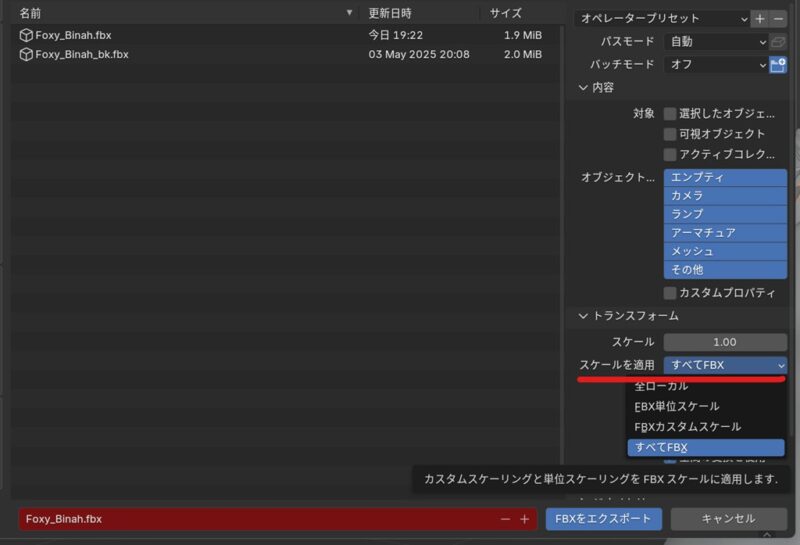Click the Foxy_Binah_bk.fbx file cube icon
The width and height of the screenshot is (800, 545).
26,54
